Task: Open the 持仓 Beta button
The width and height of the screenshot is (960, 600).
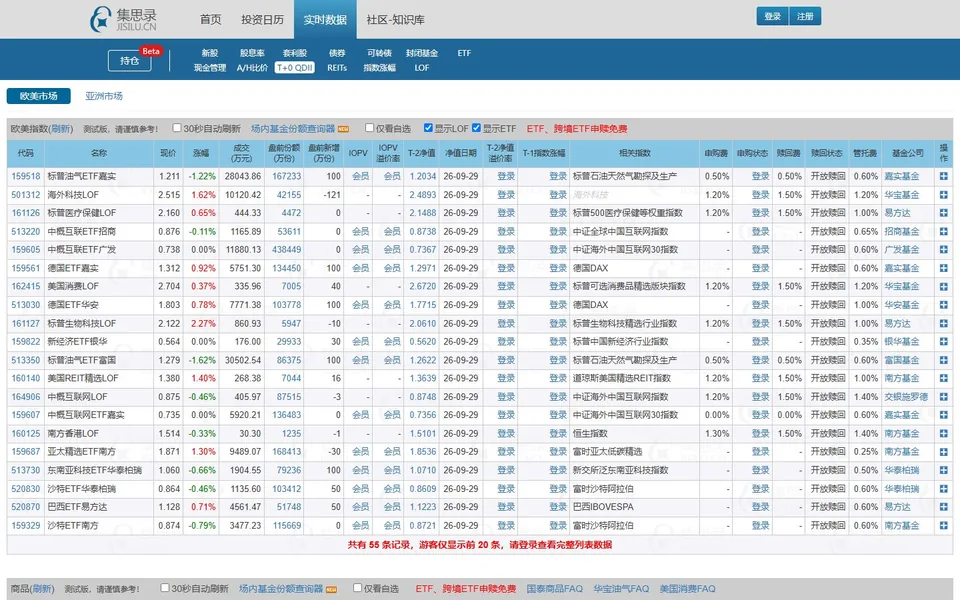Action: pos(129,61)
